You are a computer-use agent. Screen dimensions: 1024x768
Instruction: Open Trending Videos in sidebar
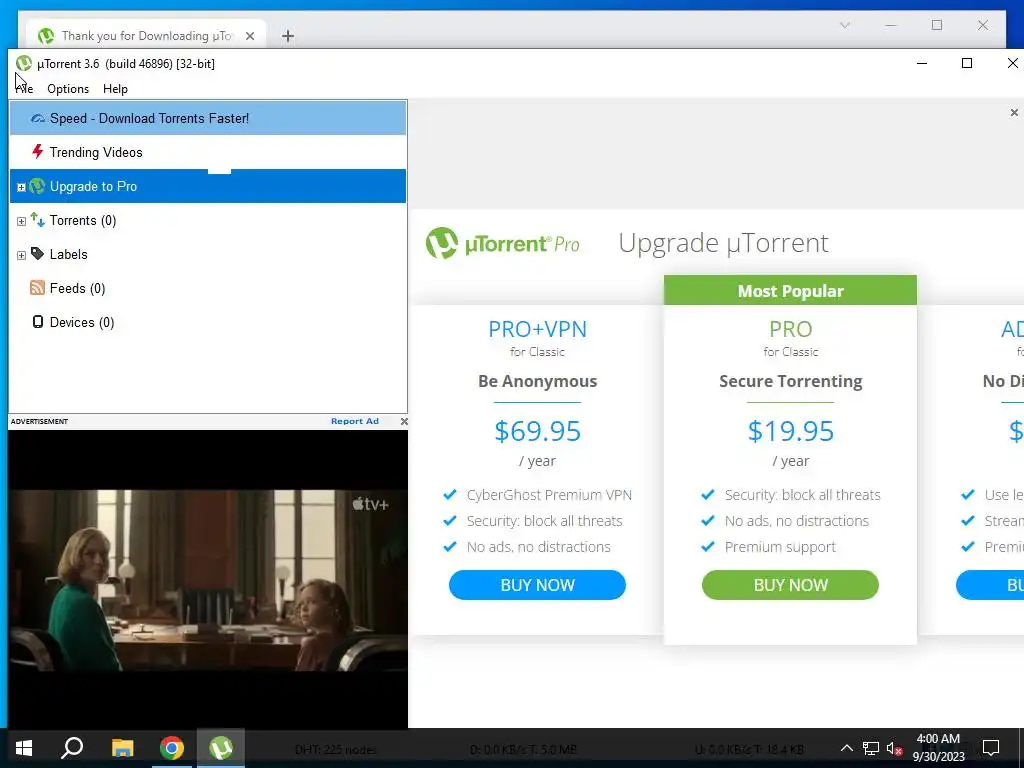(208, 152)
